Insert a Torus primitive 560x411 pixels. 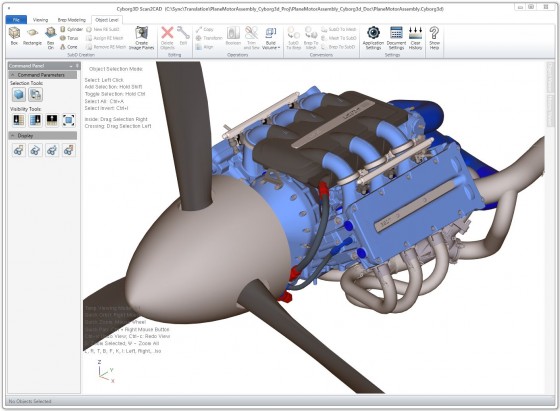69,38
